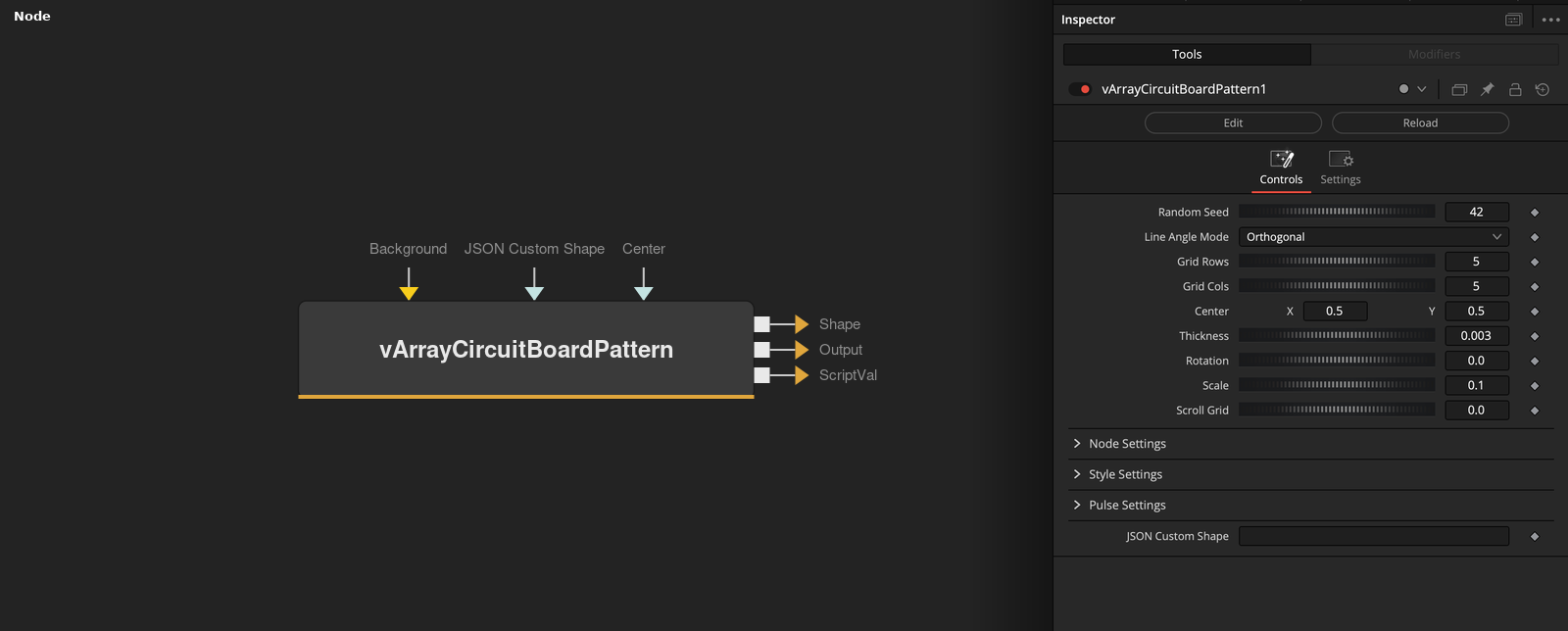Screen dimensions: 1568x631
Task: Click the Thickness value field 0.003
Action: (1477, 335)
